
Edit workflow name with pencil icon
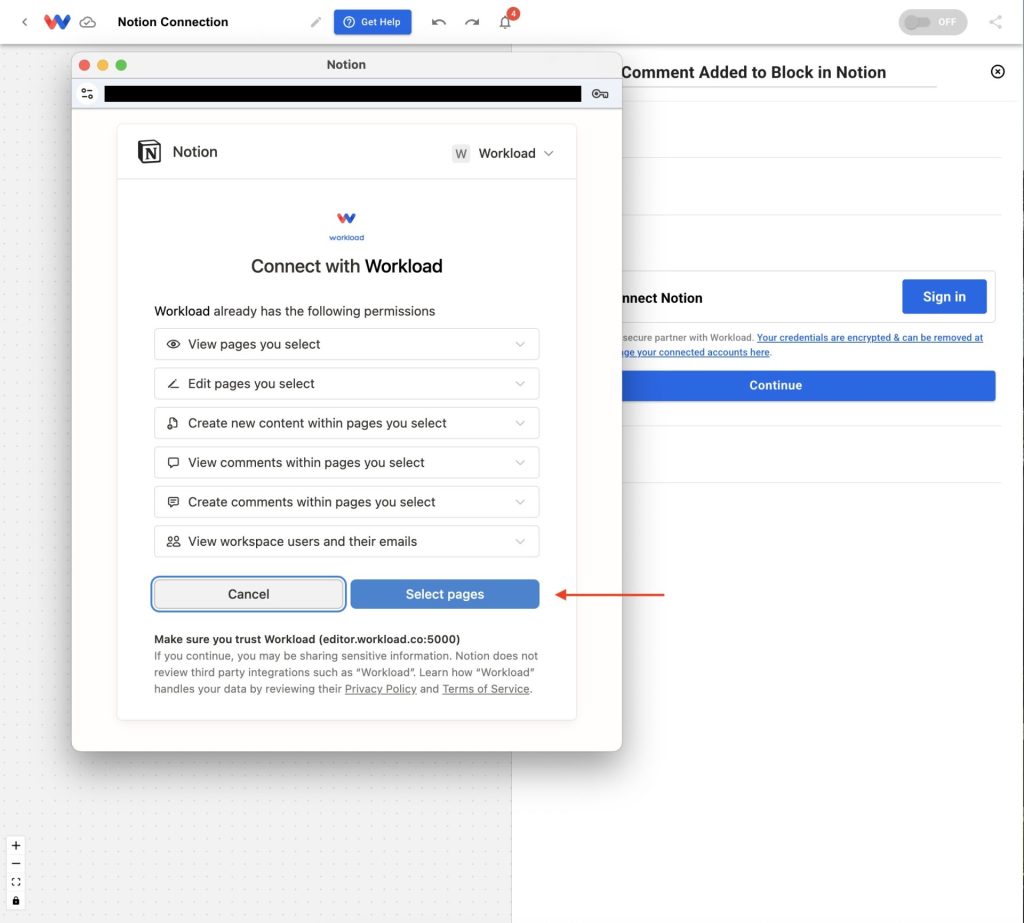coord(315,22)
